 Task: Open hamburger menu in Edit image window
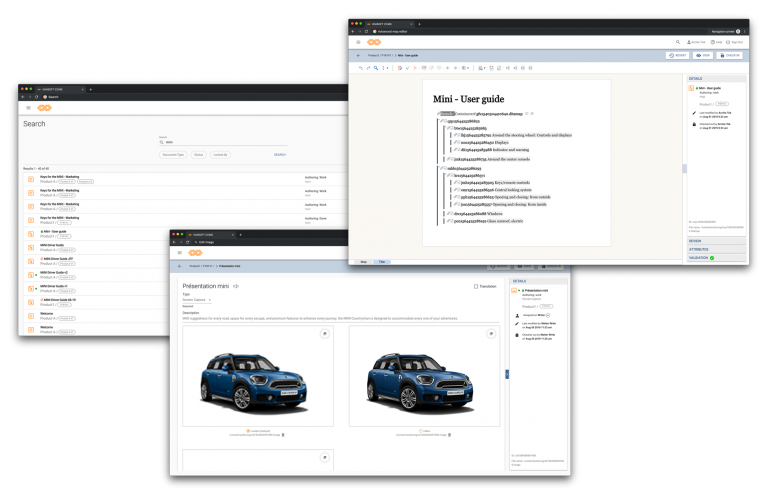click(x=180, y=253)
